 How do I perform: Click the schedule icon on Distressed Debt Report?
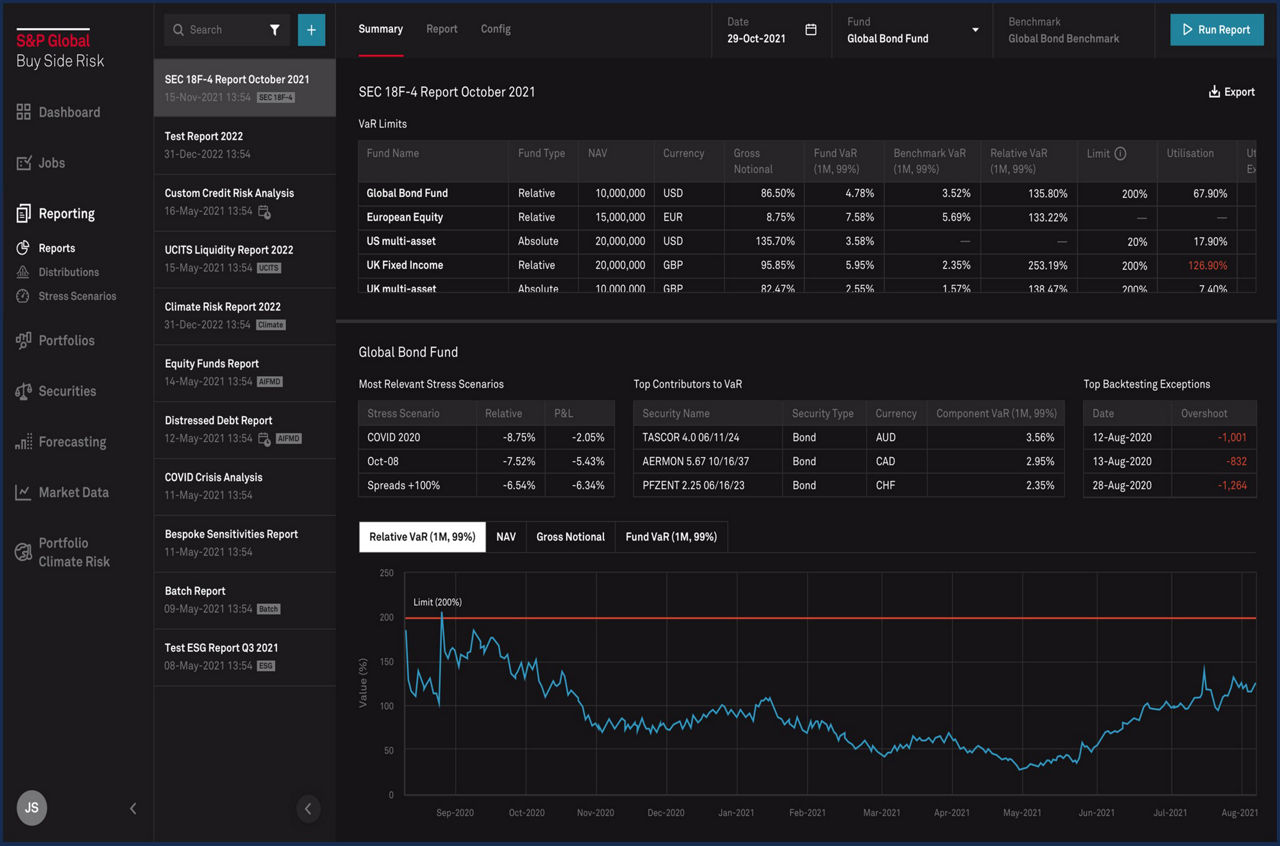(x=264, y=439)
